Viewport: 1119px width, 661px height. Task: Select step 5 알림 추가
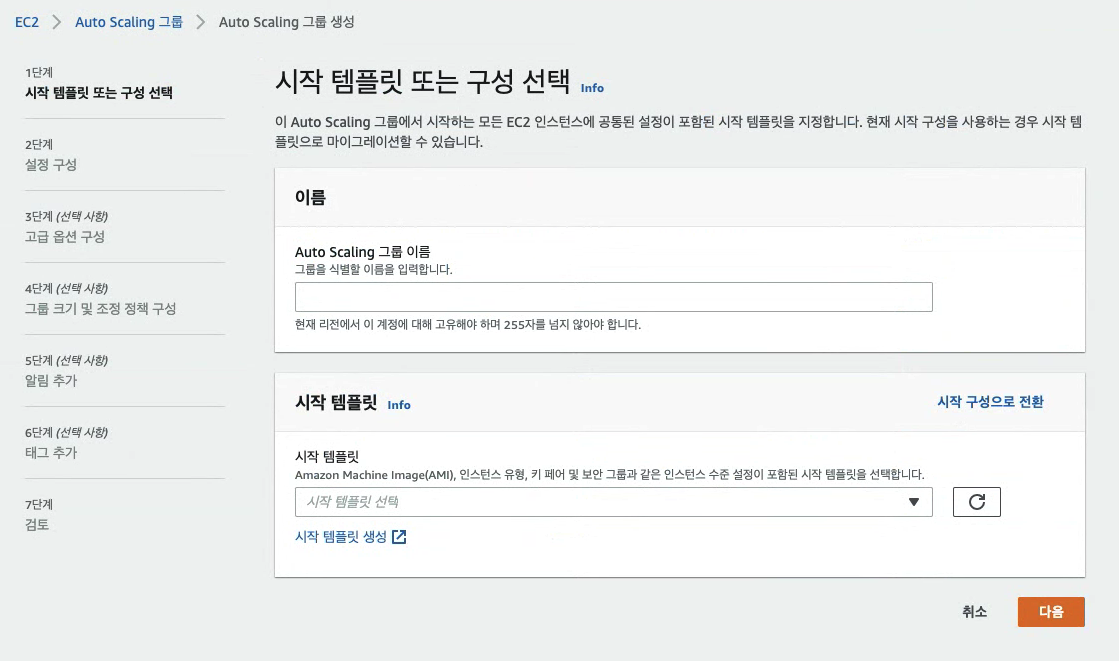tap(51, 381)
